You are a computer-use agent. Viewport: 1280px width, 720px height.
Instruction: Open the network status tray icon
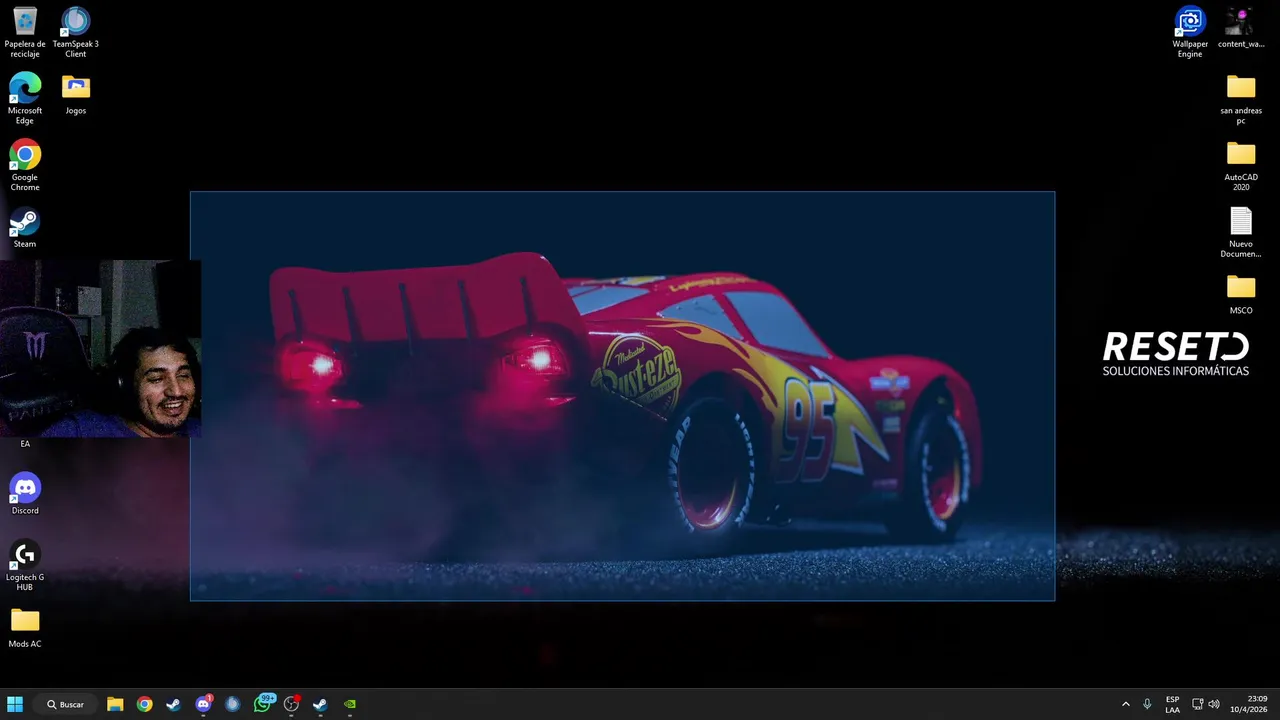pyautogui.click(x=1198, y=704)
